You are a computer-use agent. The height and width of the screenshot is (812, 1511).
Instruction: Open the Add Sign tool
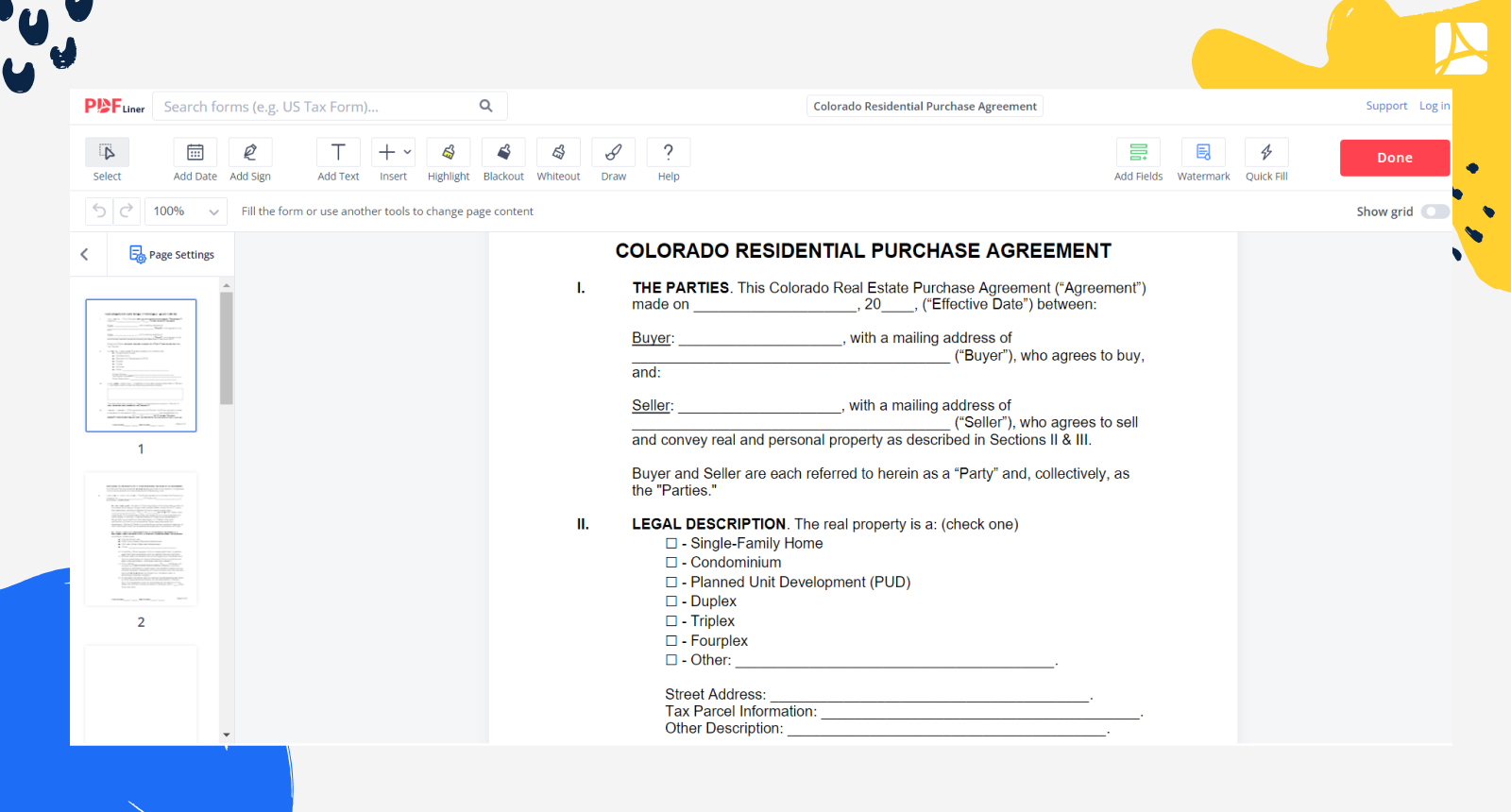coord(250,152)
